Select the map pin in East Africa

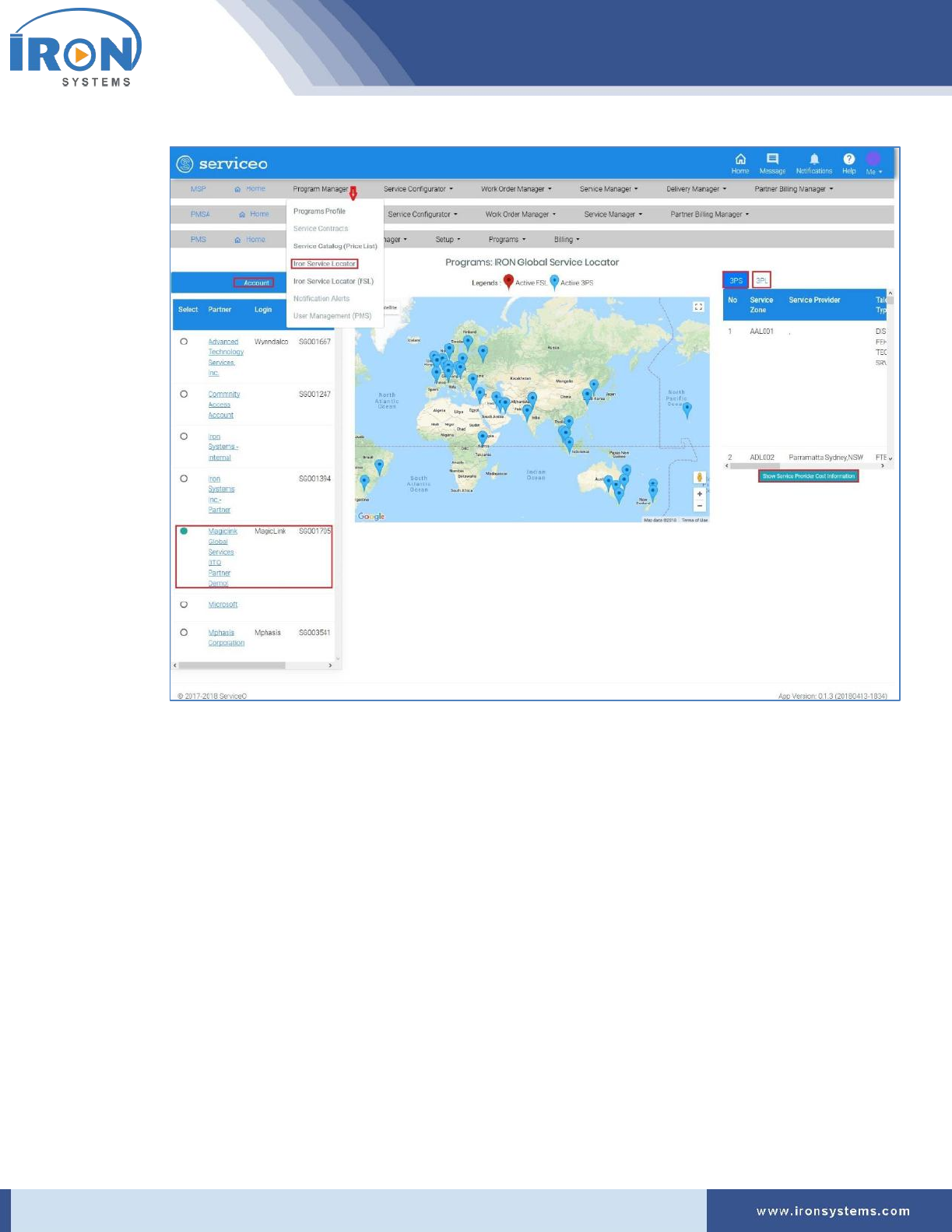[482, 438]
